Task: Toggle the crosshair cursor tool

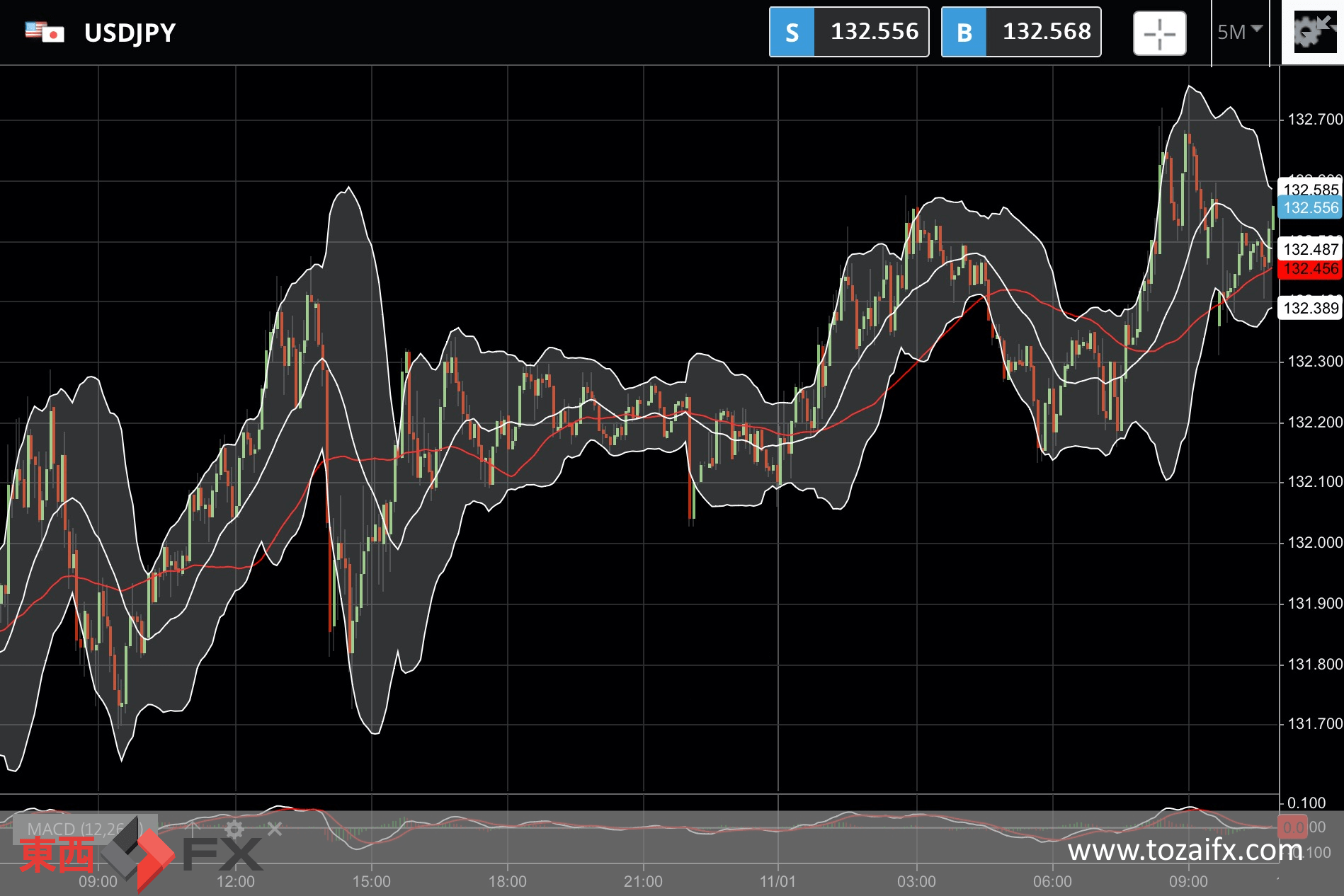Action: 1159,33
